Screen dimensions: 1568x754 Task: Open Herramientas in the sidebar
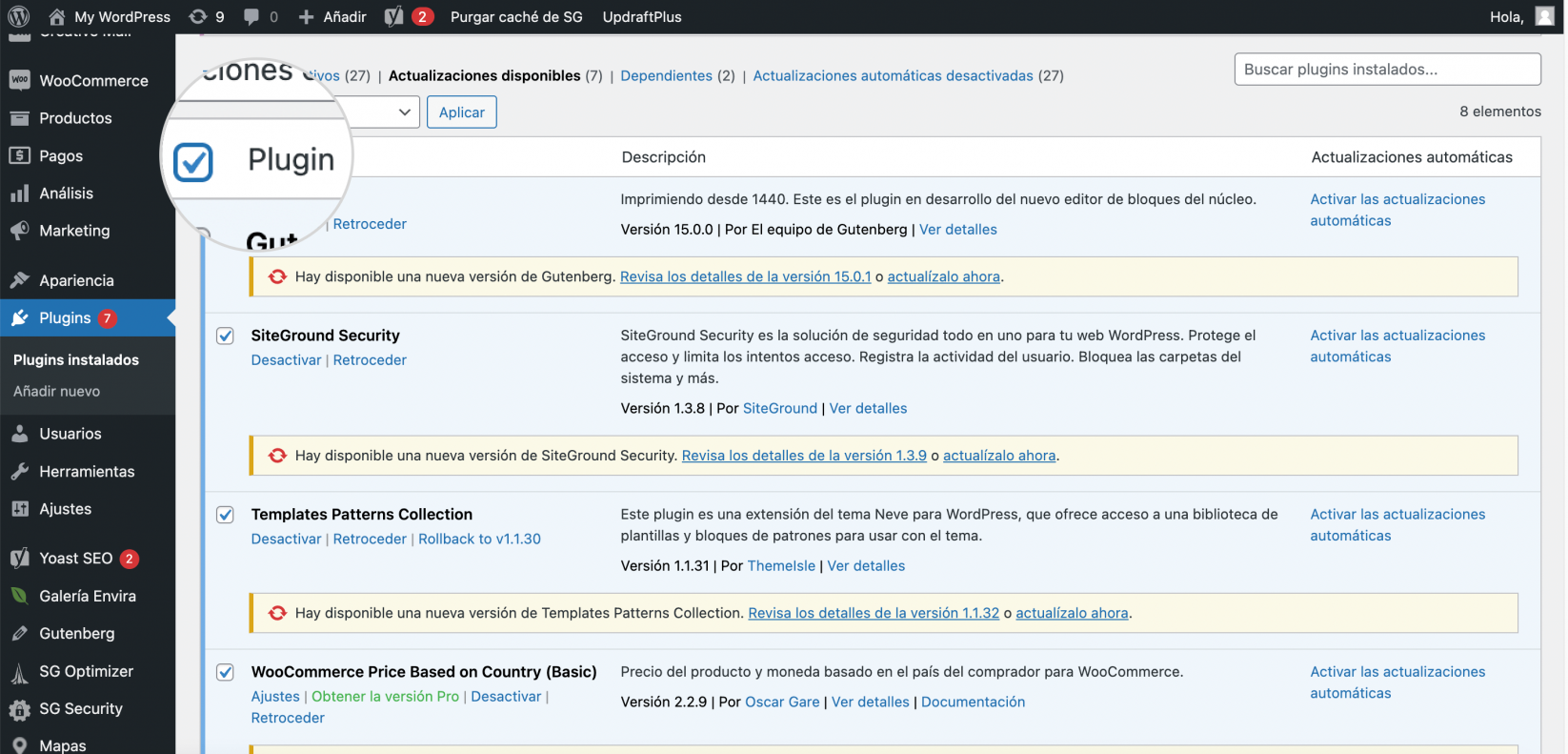coord(88,472)
